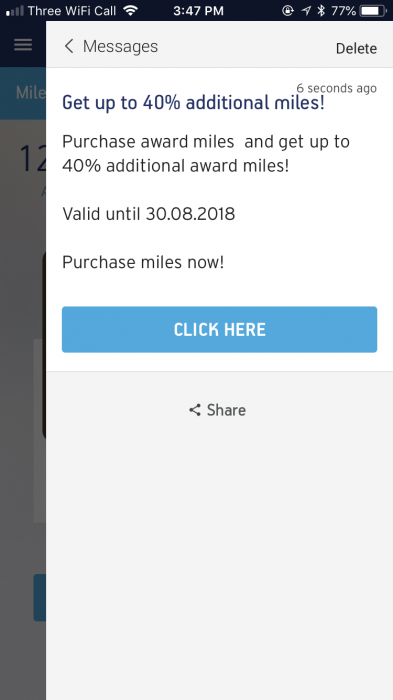Viewport: 393px width, 700px height.
Task: Tap the 3:47 PM clock
Action: click(x=198, y=10)
